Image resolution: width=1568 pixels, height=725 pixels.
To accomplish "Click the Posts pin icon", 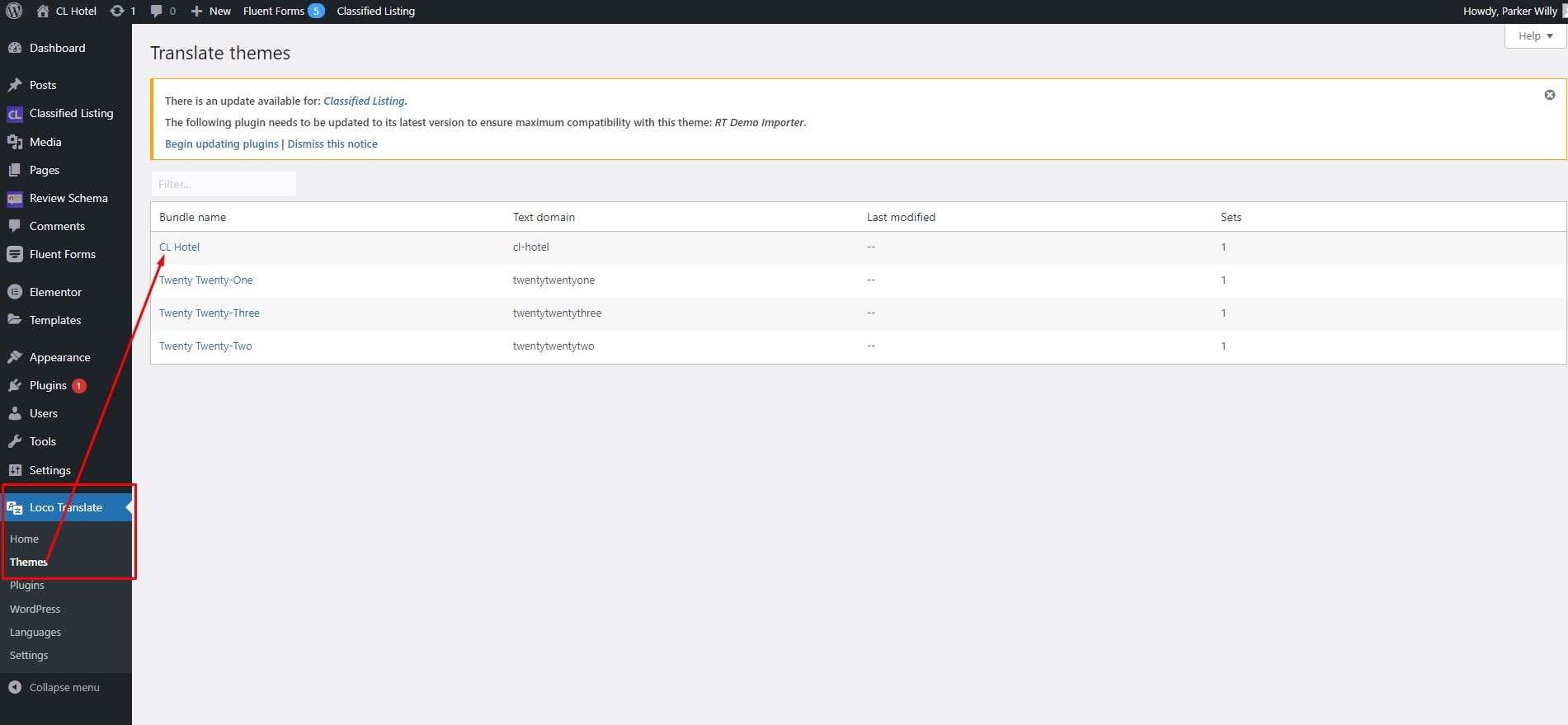I will [15, 85].
